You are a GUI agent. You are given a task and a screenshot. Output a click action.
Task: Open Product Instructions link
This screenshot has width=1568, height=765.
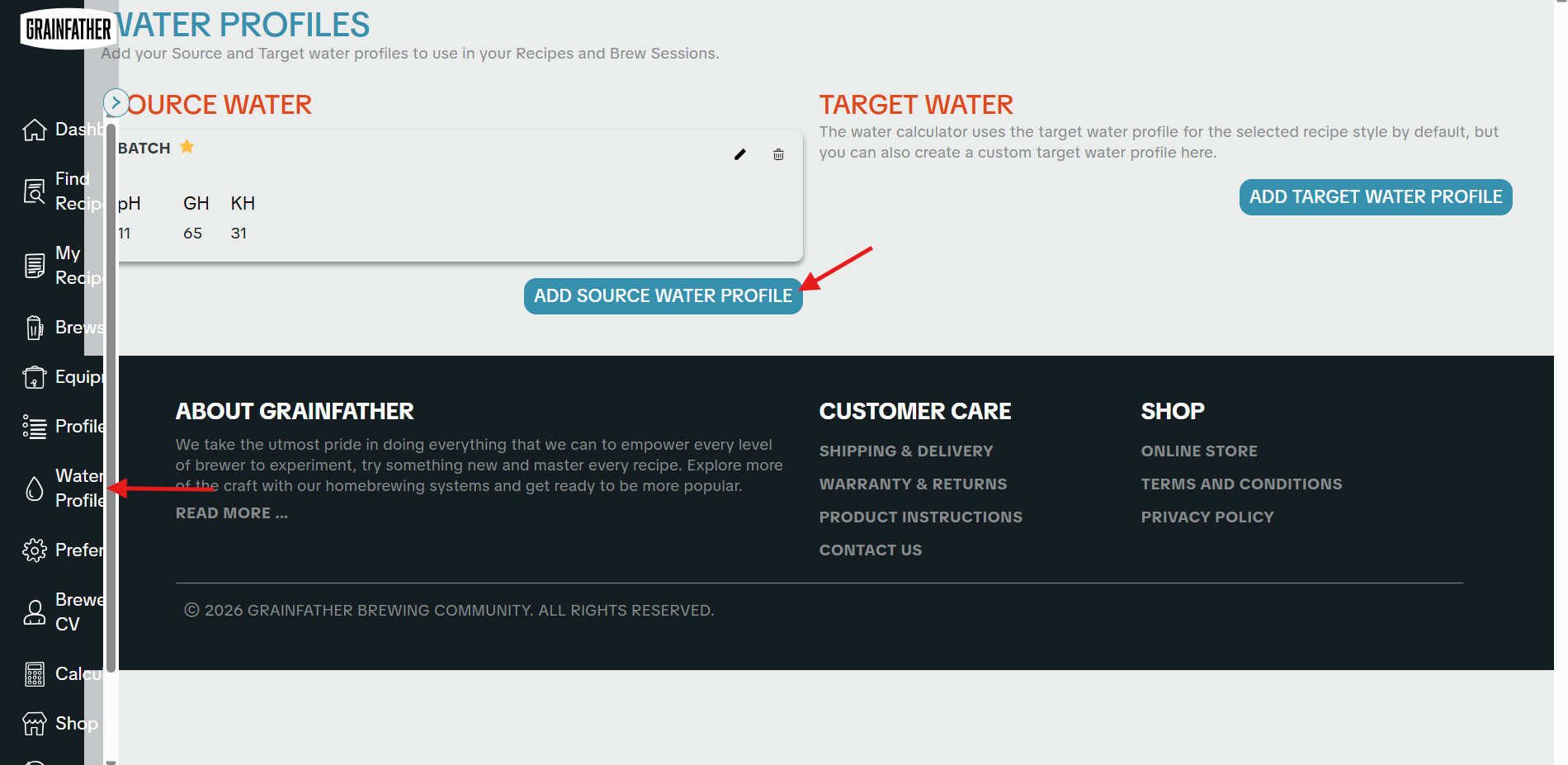[920, 517]
